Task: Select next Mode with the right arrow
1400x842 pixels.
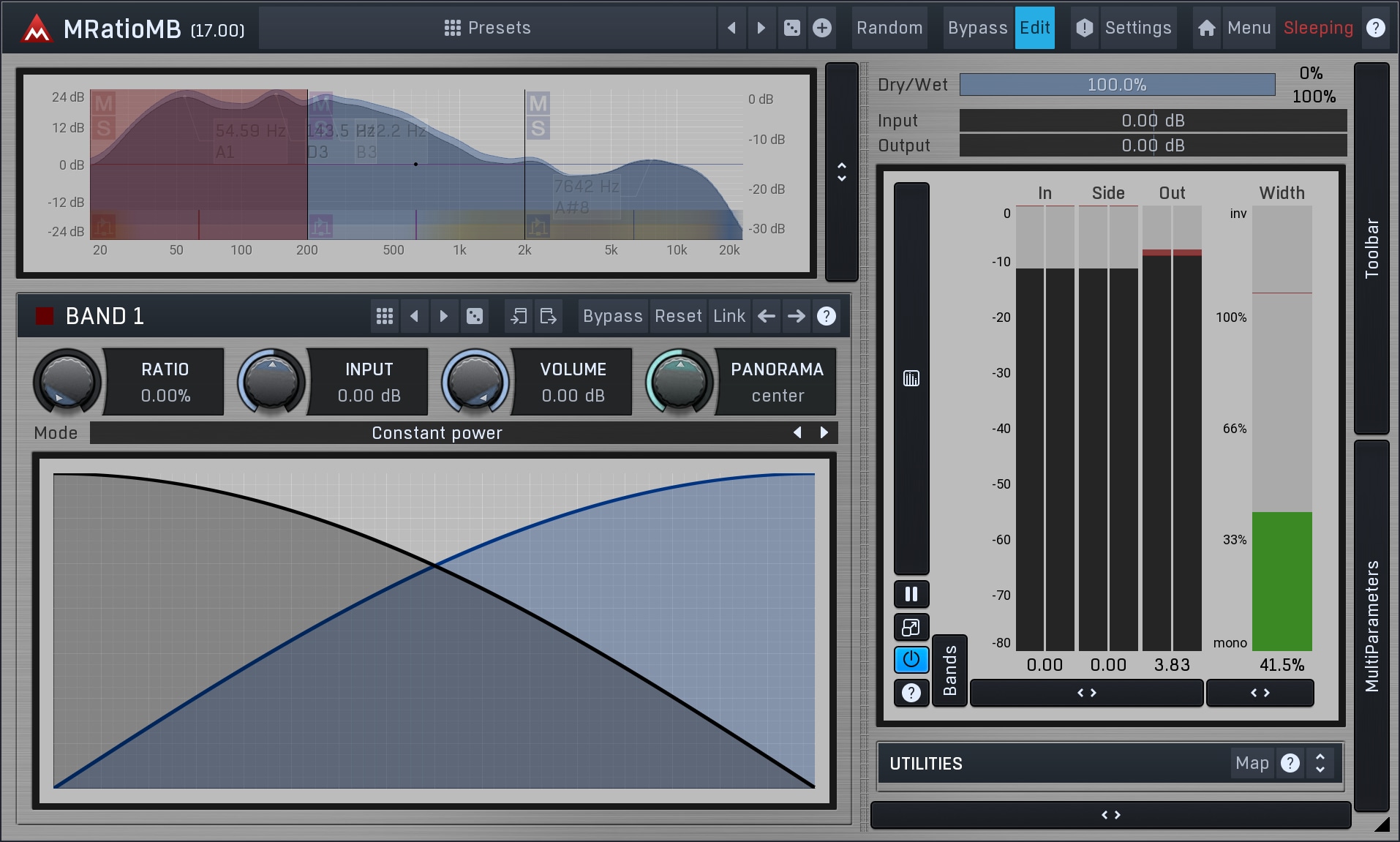Action: pyautogui.click(x=824, y=432)
